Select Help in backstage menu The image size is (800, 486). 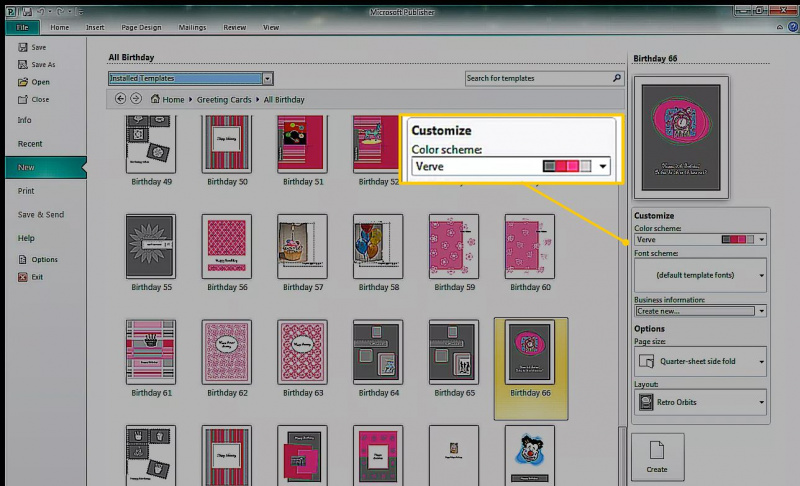pos(26,238)
